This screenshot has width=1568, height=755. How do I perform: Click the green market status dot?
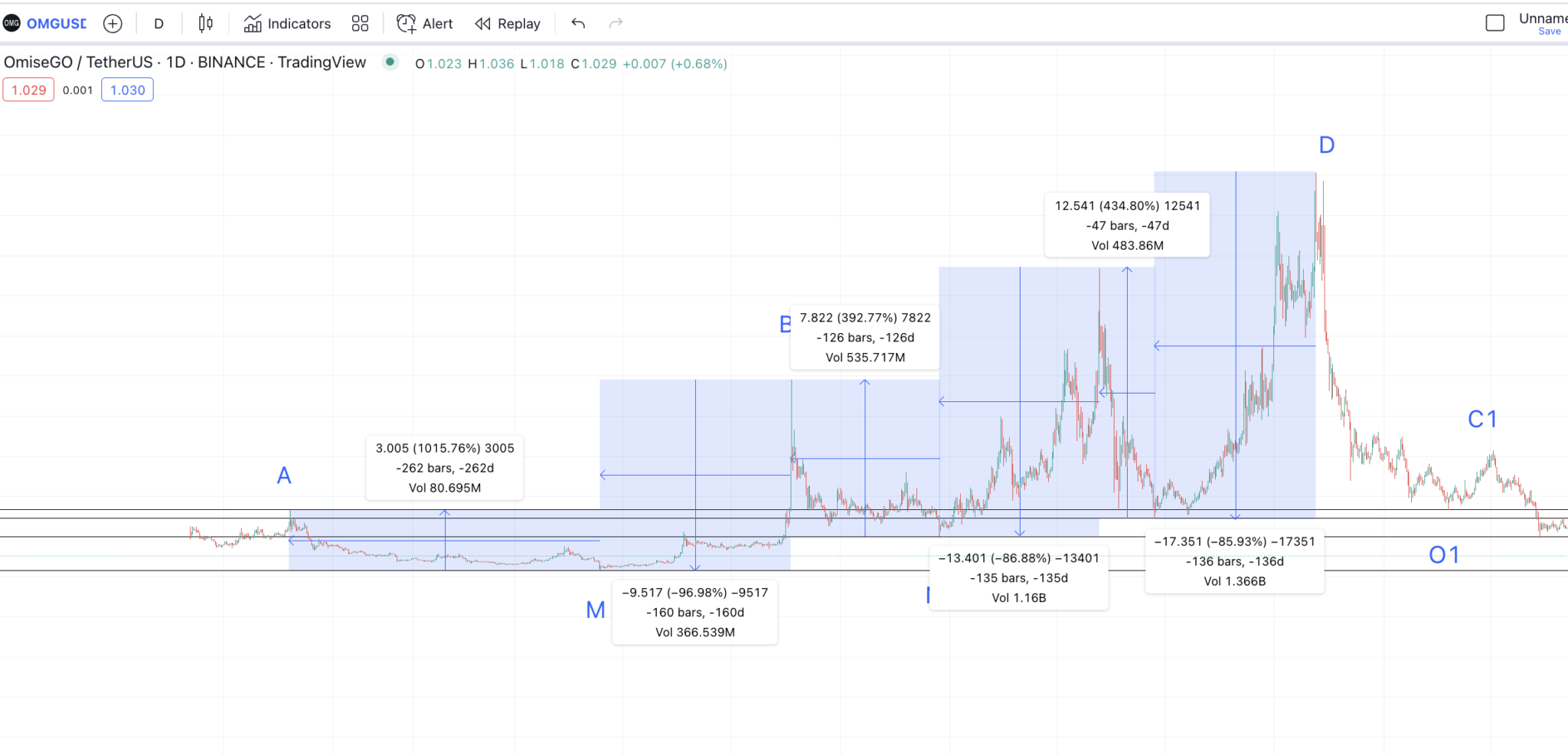click(x=390, y=62)
